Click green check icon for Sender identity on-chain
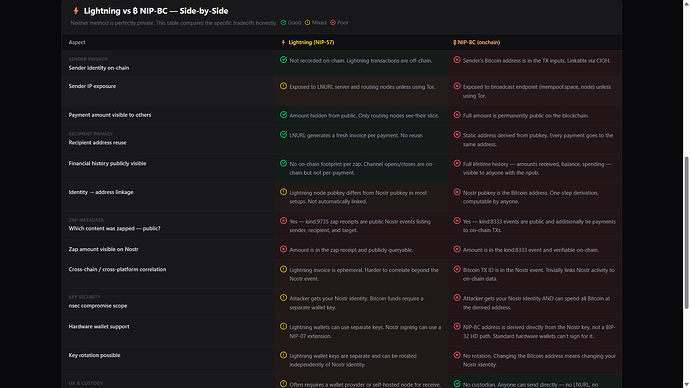Screen dimensions: 690x388 tap(283, 60)
